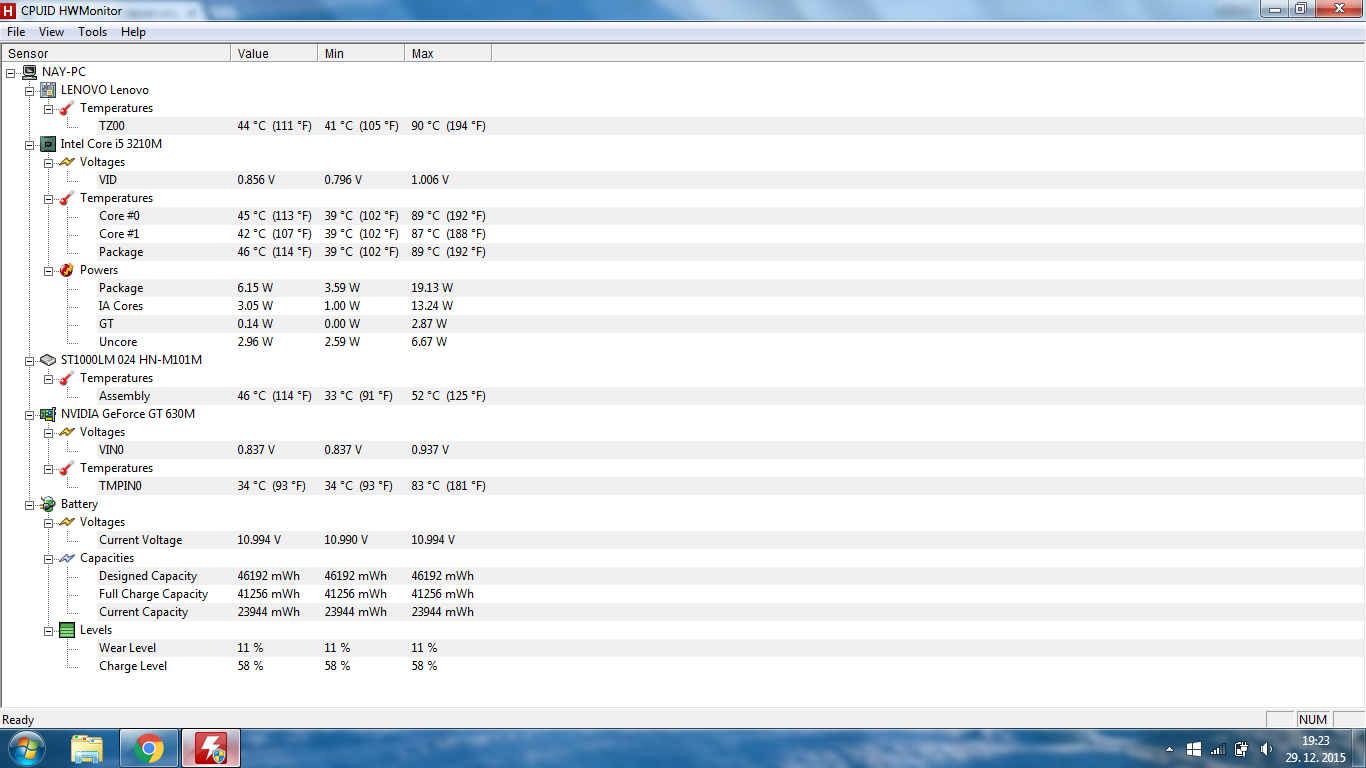Click the Value column header
Viewport: 1366px width, 768px height.
(x=274, y=54)
